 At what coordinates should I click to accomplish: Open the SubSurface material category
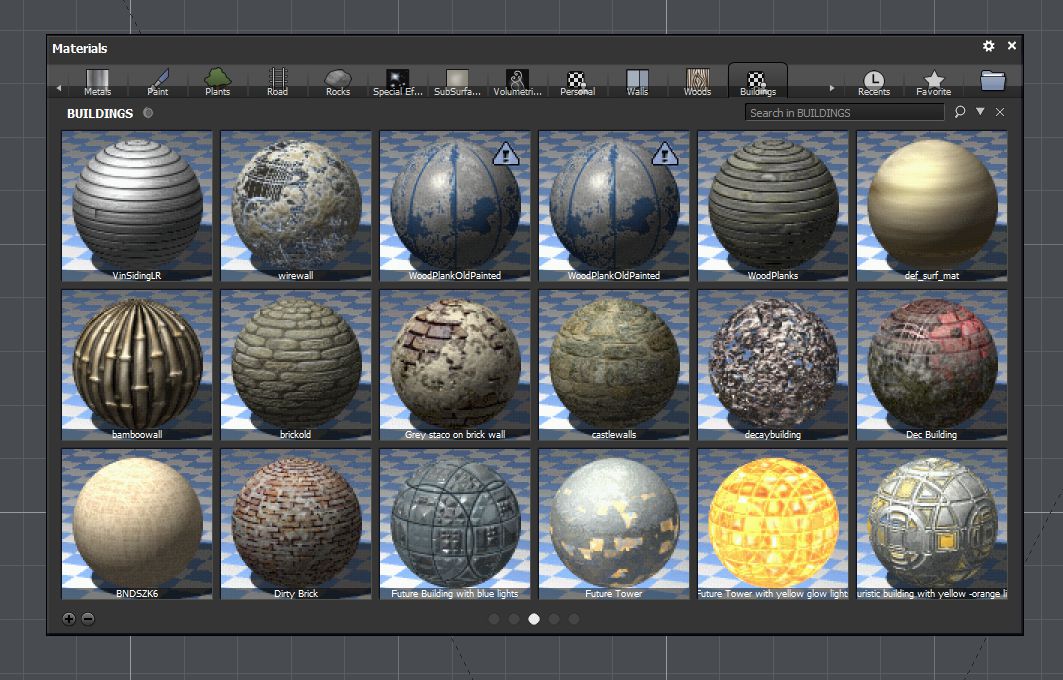[457, 82]
